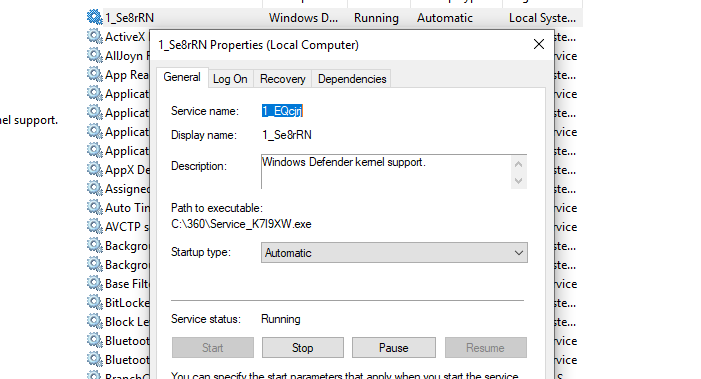Click the AllJoyn service gear icon
Viewport: 701px width, 379px height.
tap(94, 55)
